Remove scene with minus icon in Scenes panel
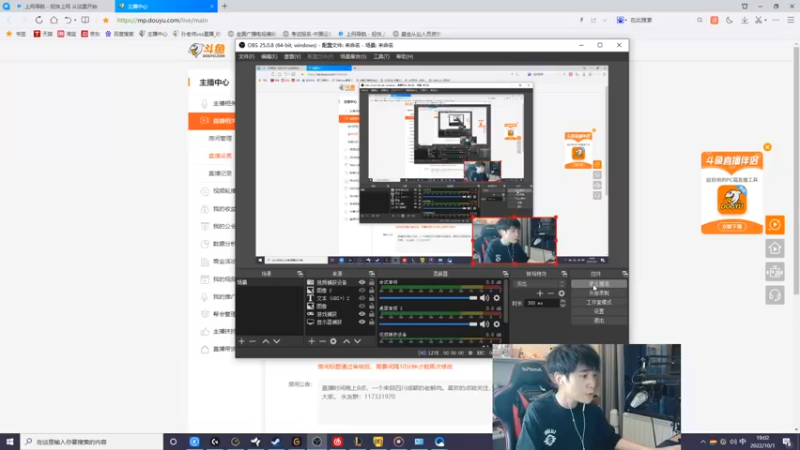This screenshot has width=800, height=450. coord(253,341)
